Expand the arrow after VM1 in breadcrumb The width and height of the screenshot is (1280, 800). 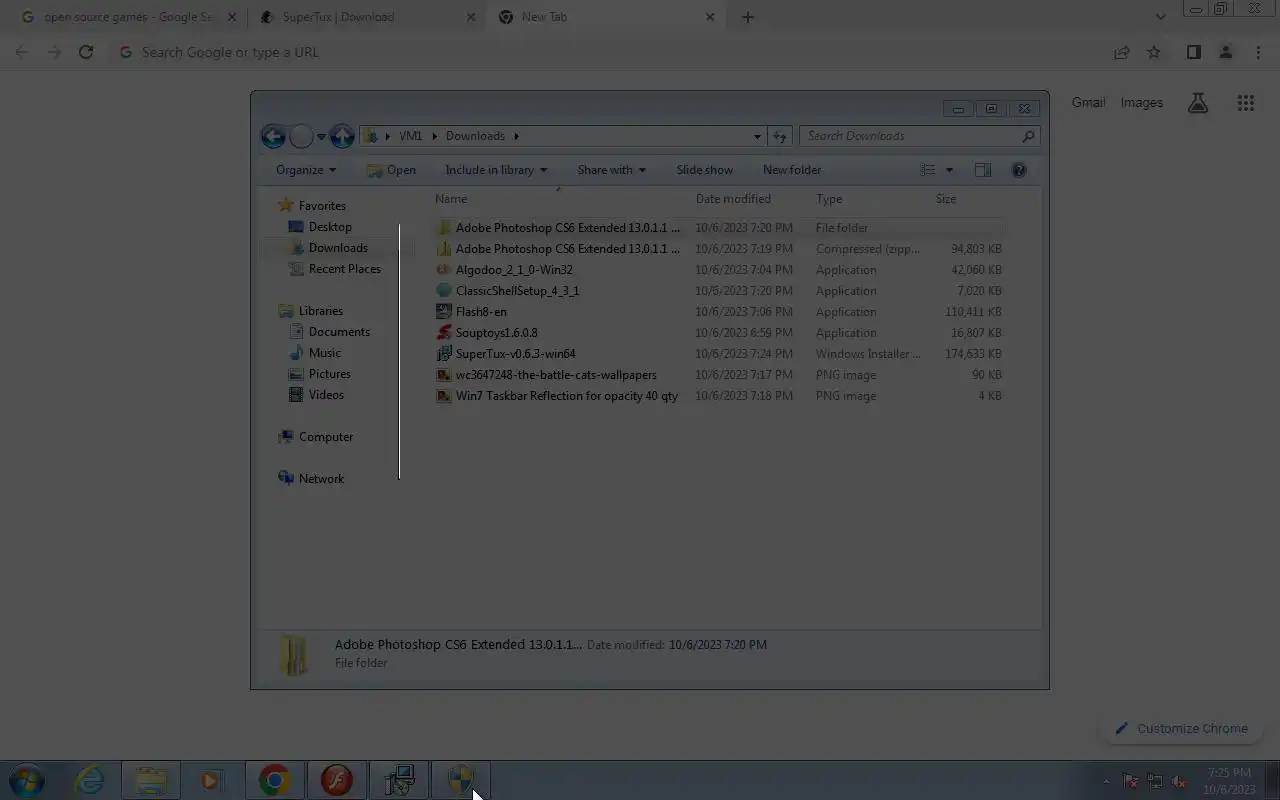click(436, 136)
